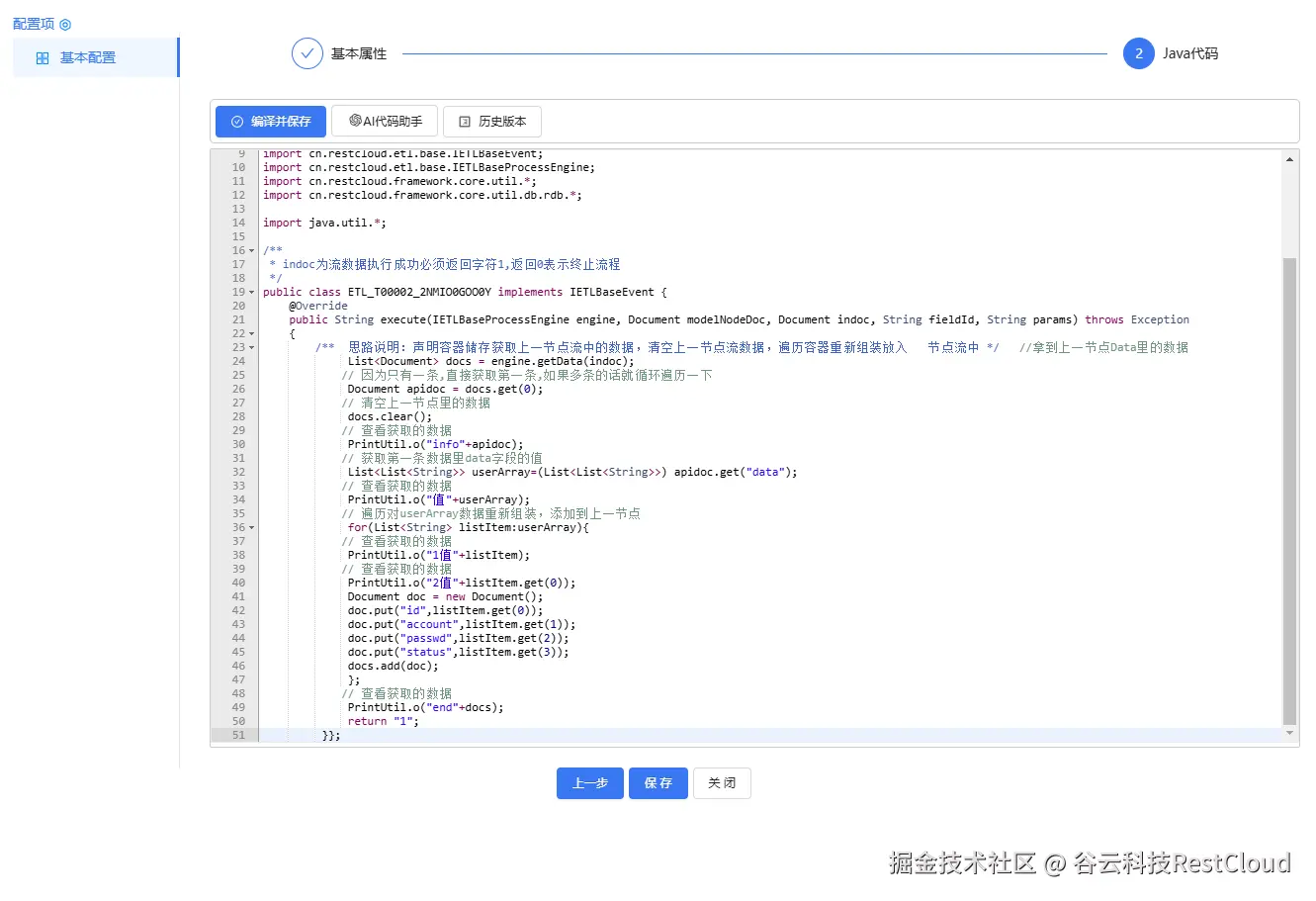Select the 基本配置 sidebar item
Screen dimensions: 1316x901
pyautogui.click(x=96, y=57)
